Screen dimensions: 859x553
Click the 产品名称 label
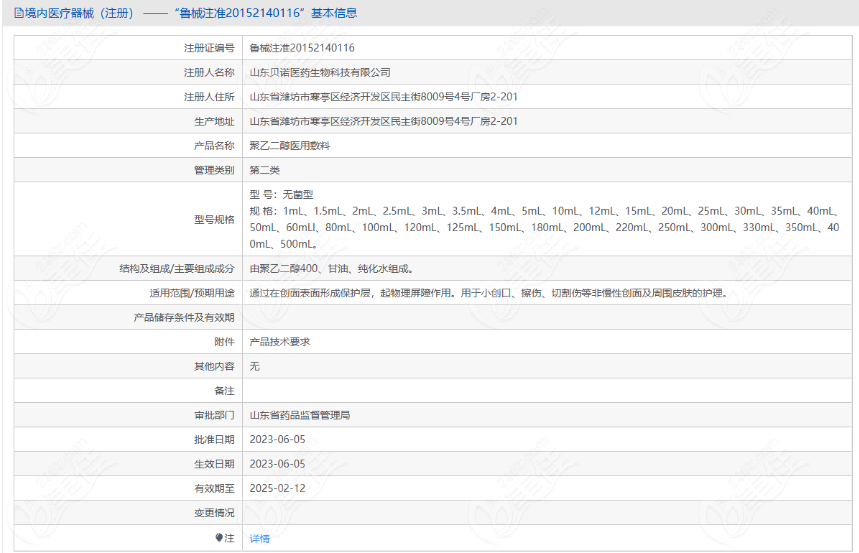tap(214, 145)
